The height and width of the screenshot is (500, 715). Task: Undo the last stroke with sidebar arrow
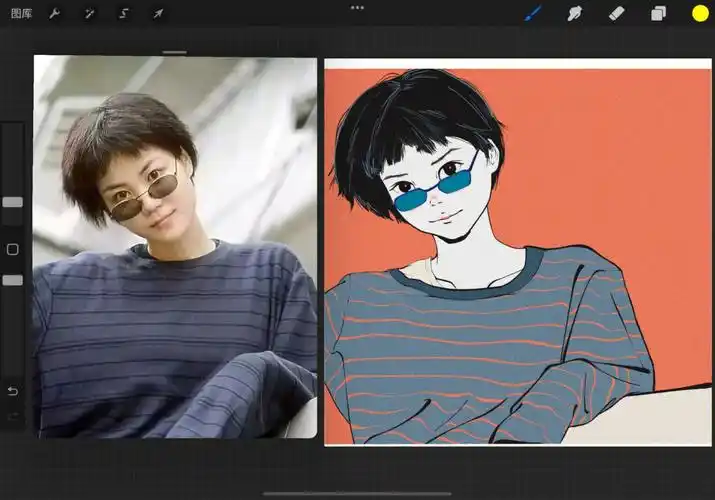13,391
